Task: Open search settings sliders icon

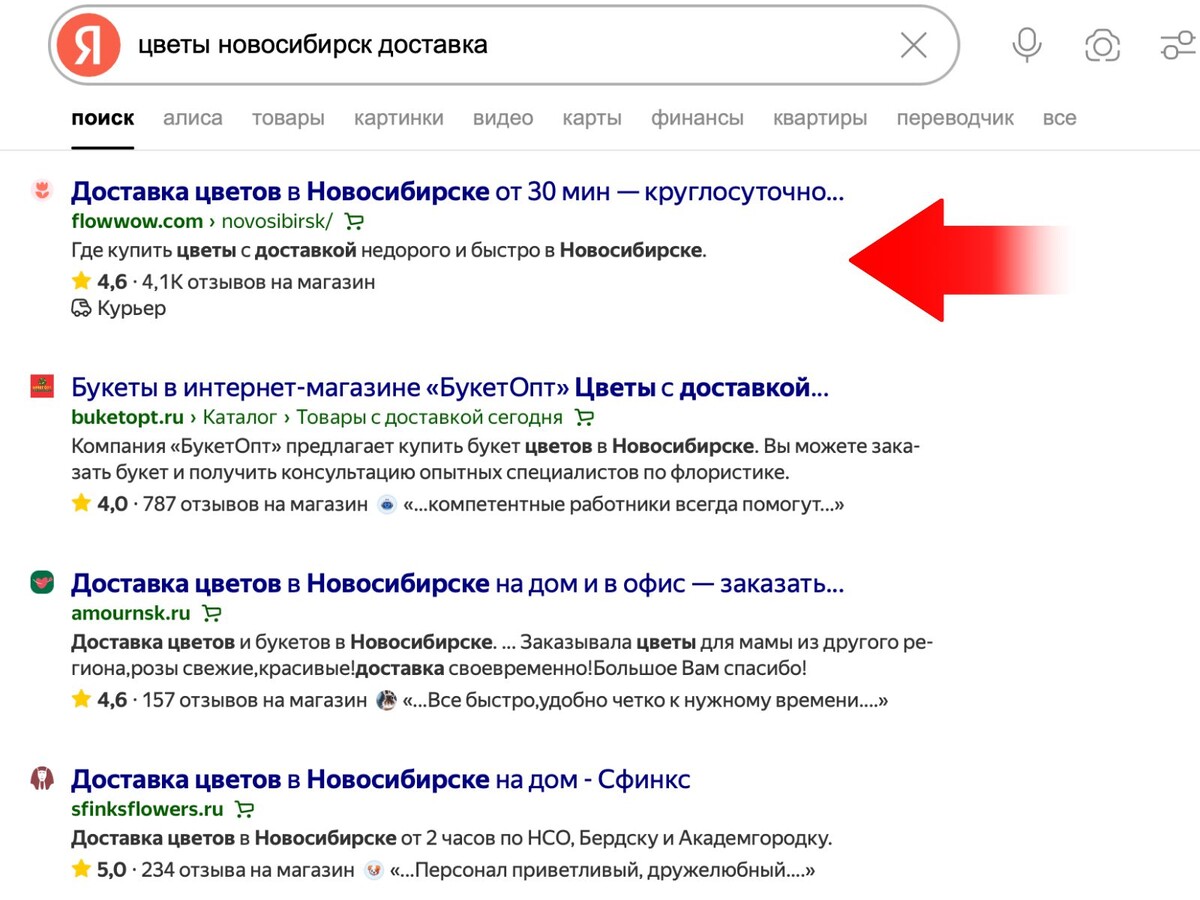Action: point(1180,45)
